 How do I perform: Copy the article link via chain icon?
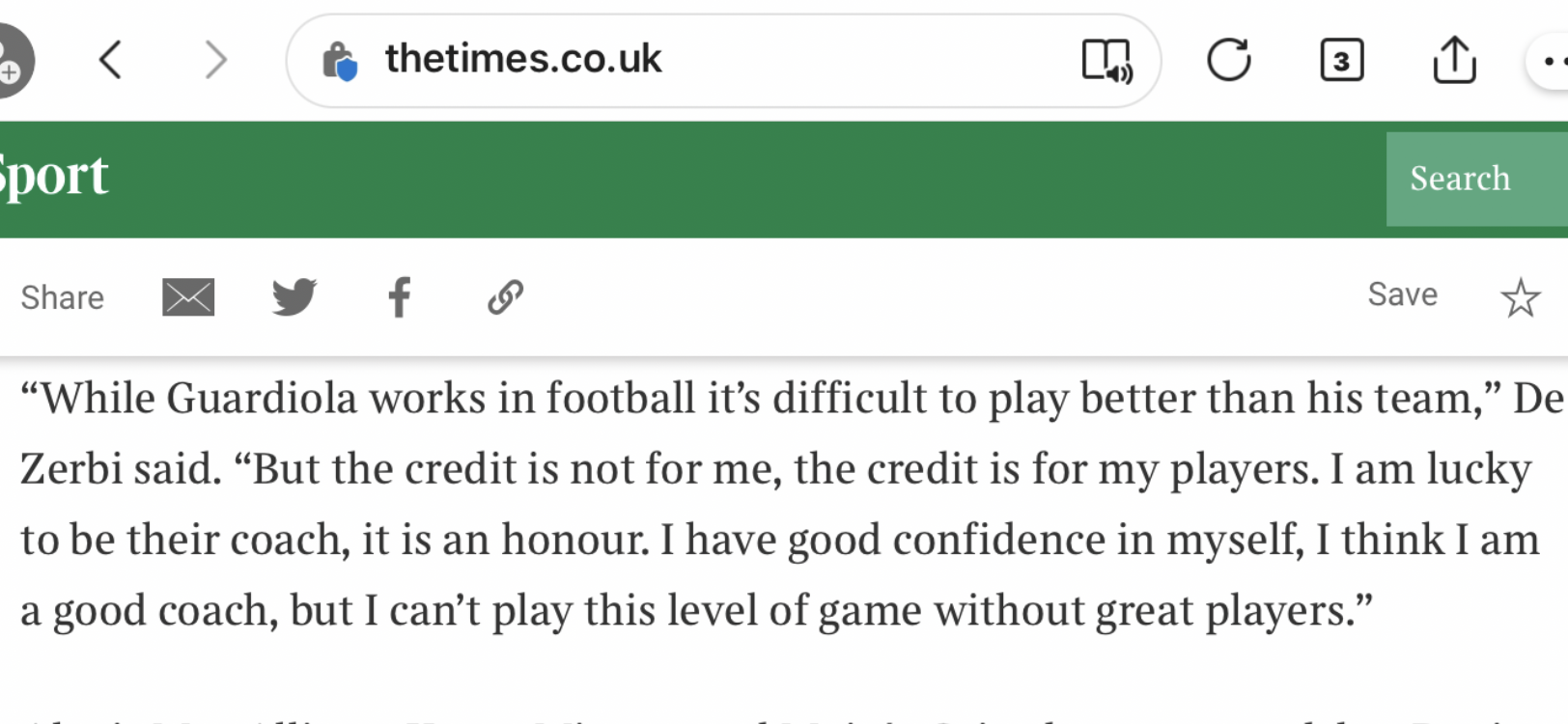(505, 297)
